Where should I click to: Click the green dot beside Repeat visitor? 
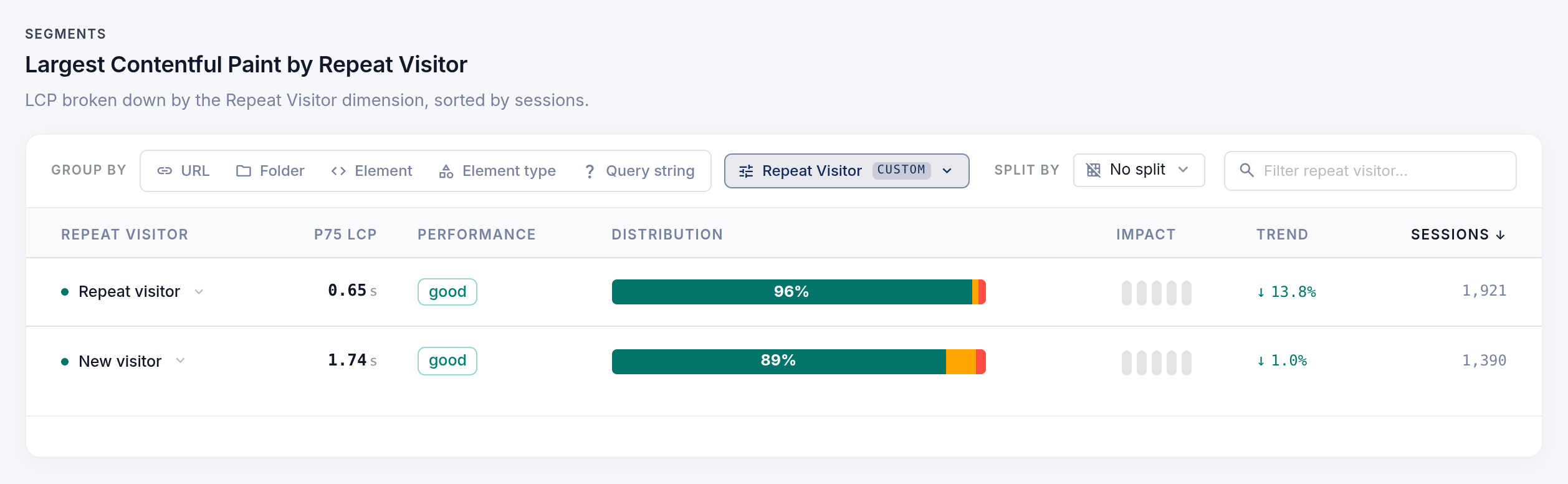[x=65, y=292]
